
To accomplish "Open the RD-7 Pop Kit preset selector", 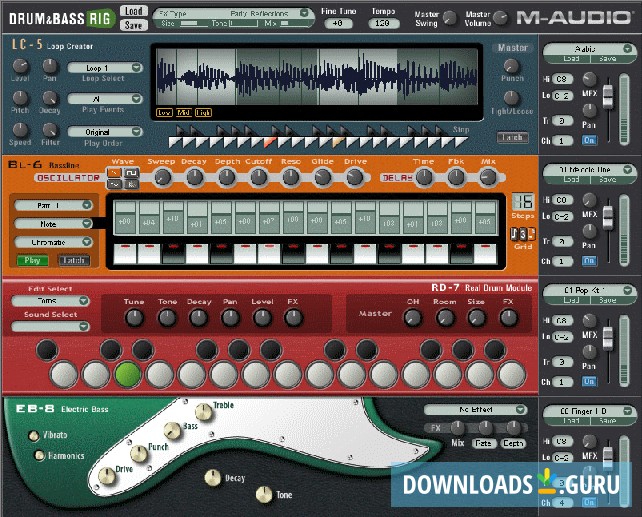I will (588, 290).
